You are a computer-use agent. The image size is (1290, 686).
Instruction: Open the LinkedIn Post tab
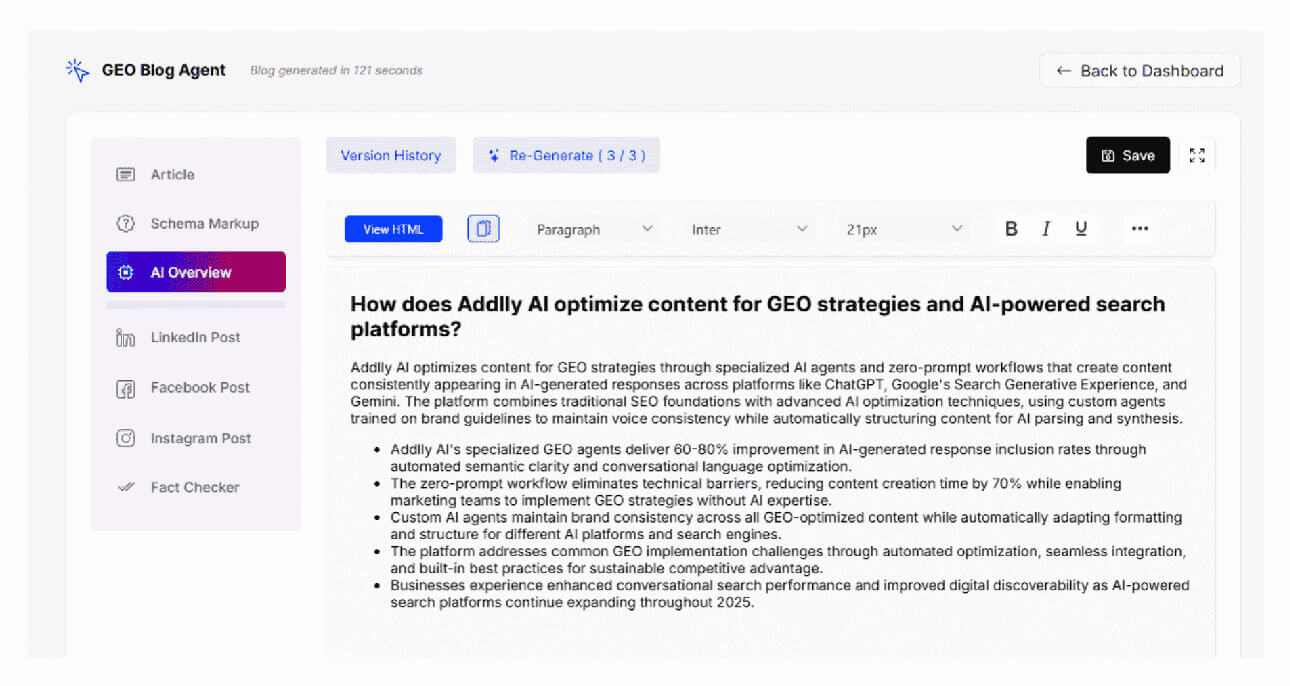click(196, 338)
